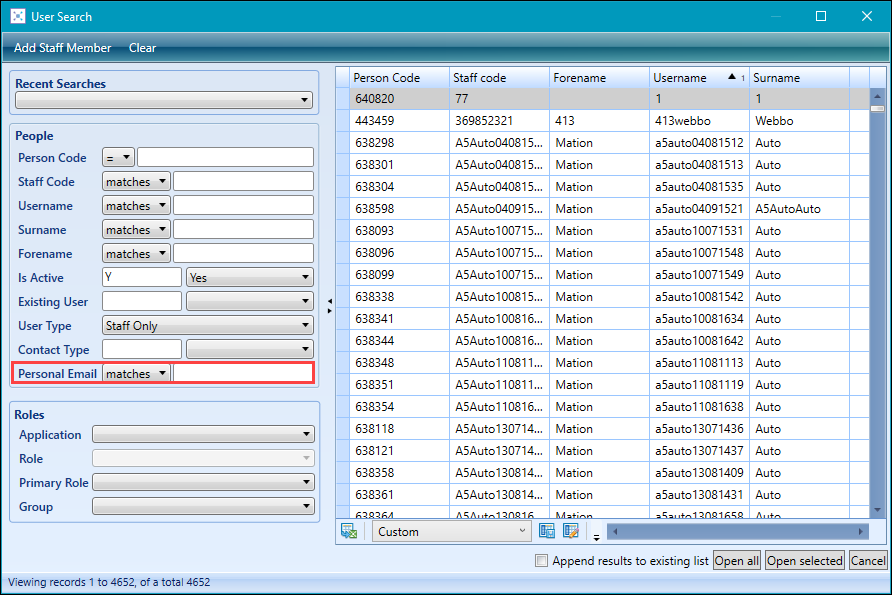The height and width of the screenshot is (595, 892).
Task: Open Person Code operator dropdown
Action: (x=118, y=158)
